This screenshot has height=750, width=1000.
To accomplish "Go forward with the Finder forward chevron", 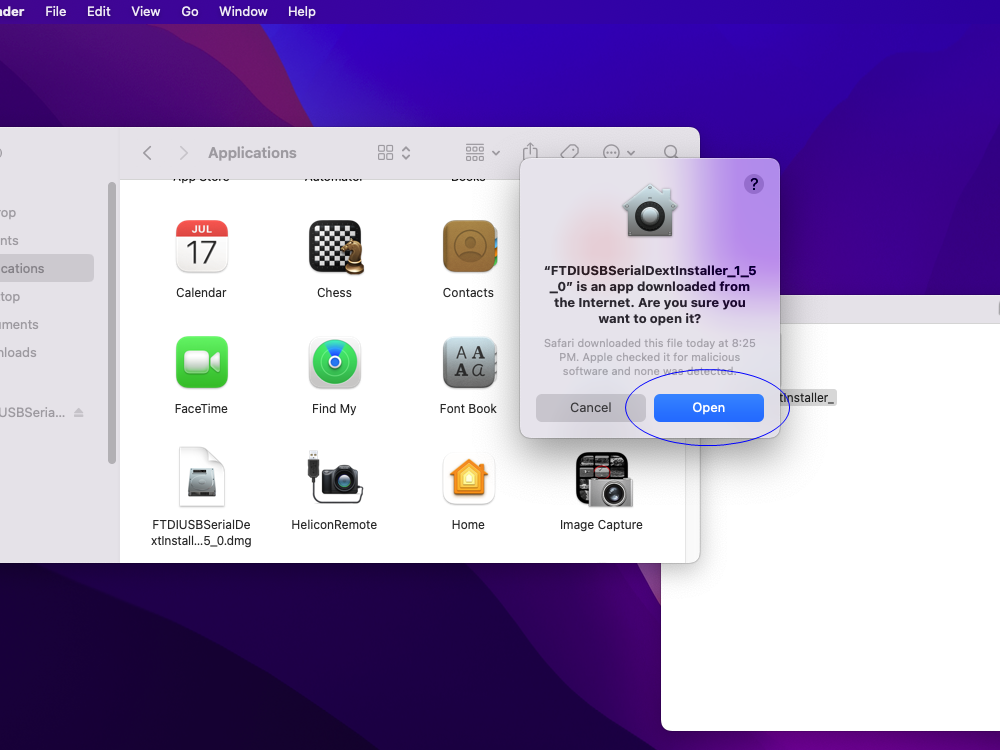I will (x=184, y=153).
